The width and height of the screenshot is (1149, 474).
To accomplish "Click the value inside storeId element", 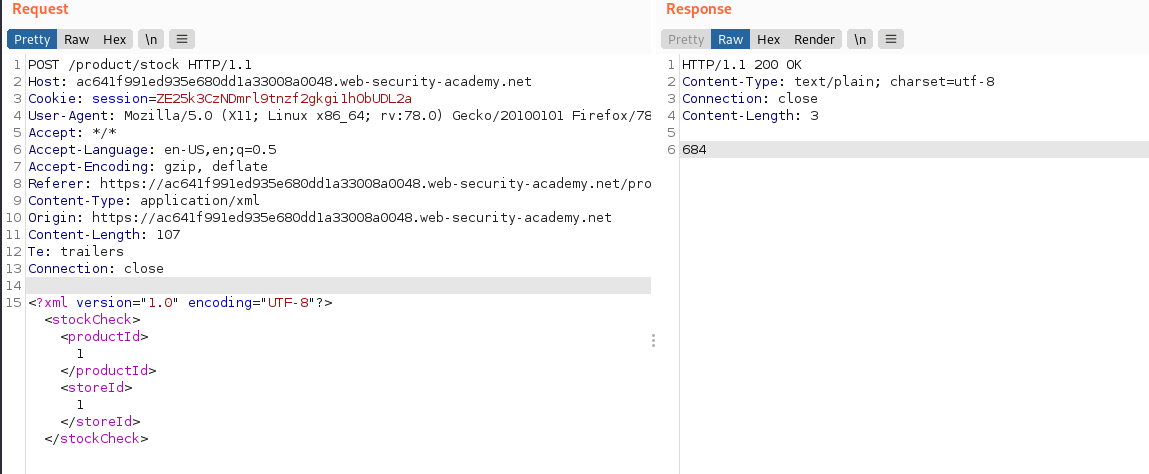I will 80,404.
